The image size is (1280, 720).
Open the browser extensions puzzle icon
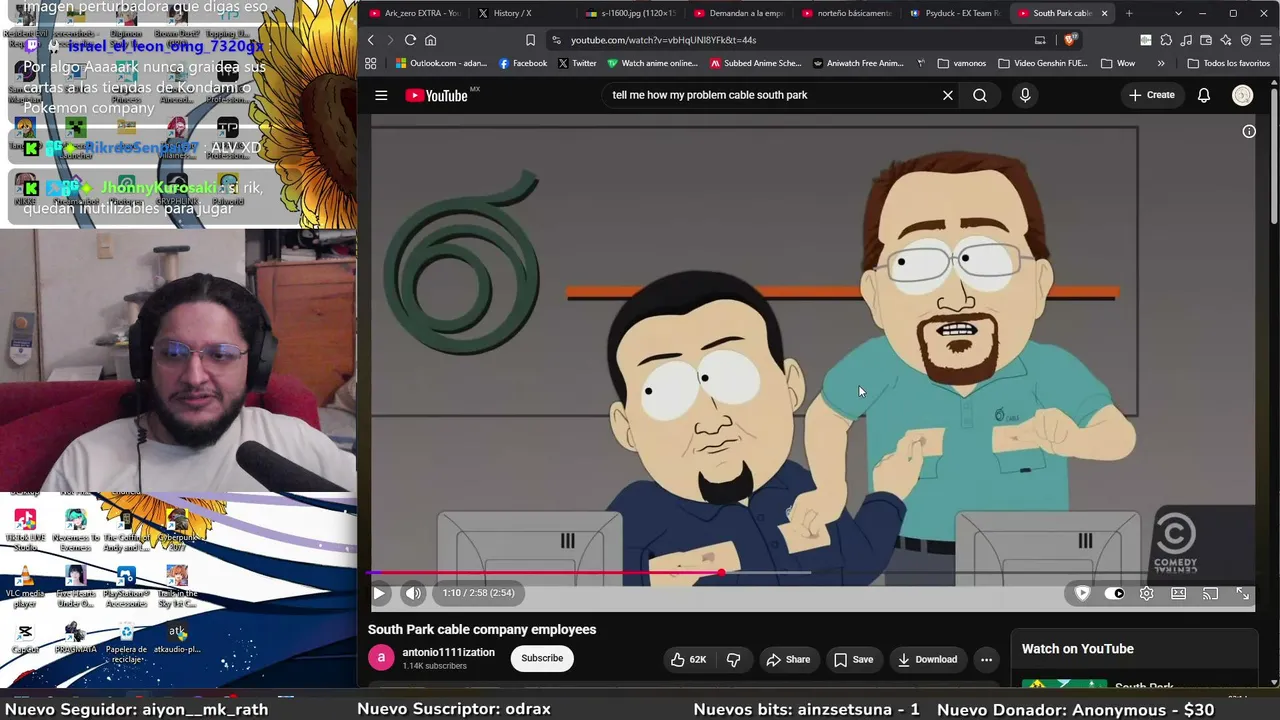click(1166, 40)
